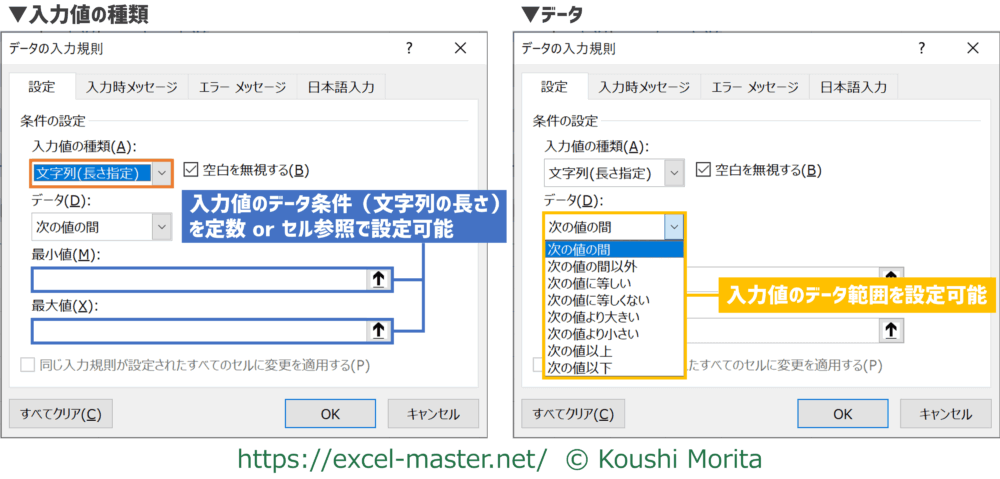Click the help question mark in left dialog
Image resolution: width=1000 pixels, height=479 pixels.
(x=409, y=48)
